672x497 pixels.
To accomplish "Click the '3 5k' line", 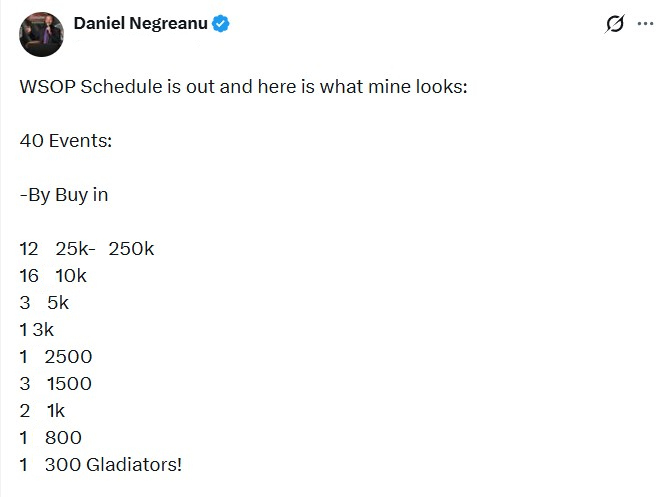I will (x=45, y=303).
